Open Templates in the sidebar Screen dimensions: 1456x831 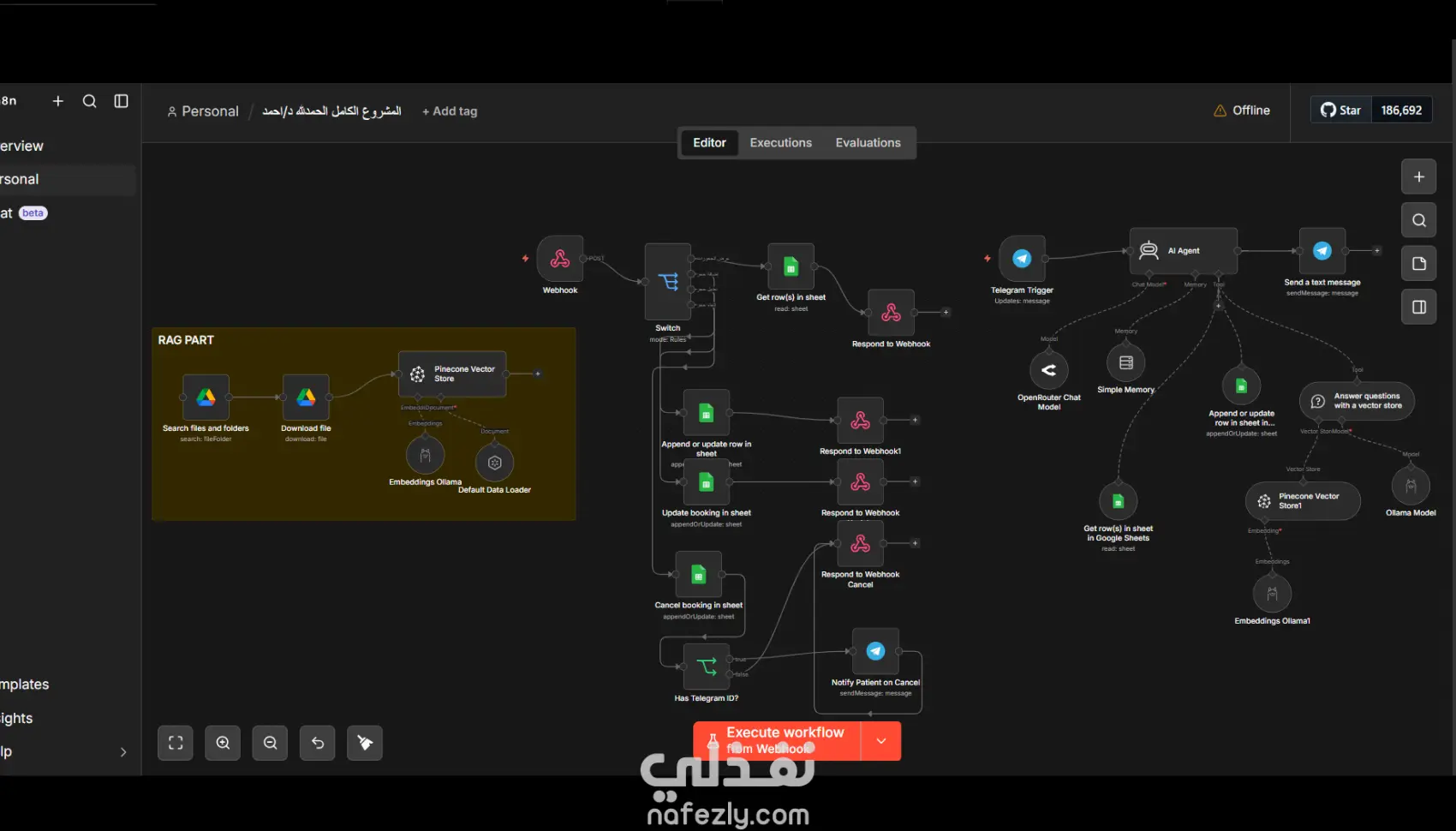point(67,685)
